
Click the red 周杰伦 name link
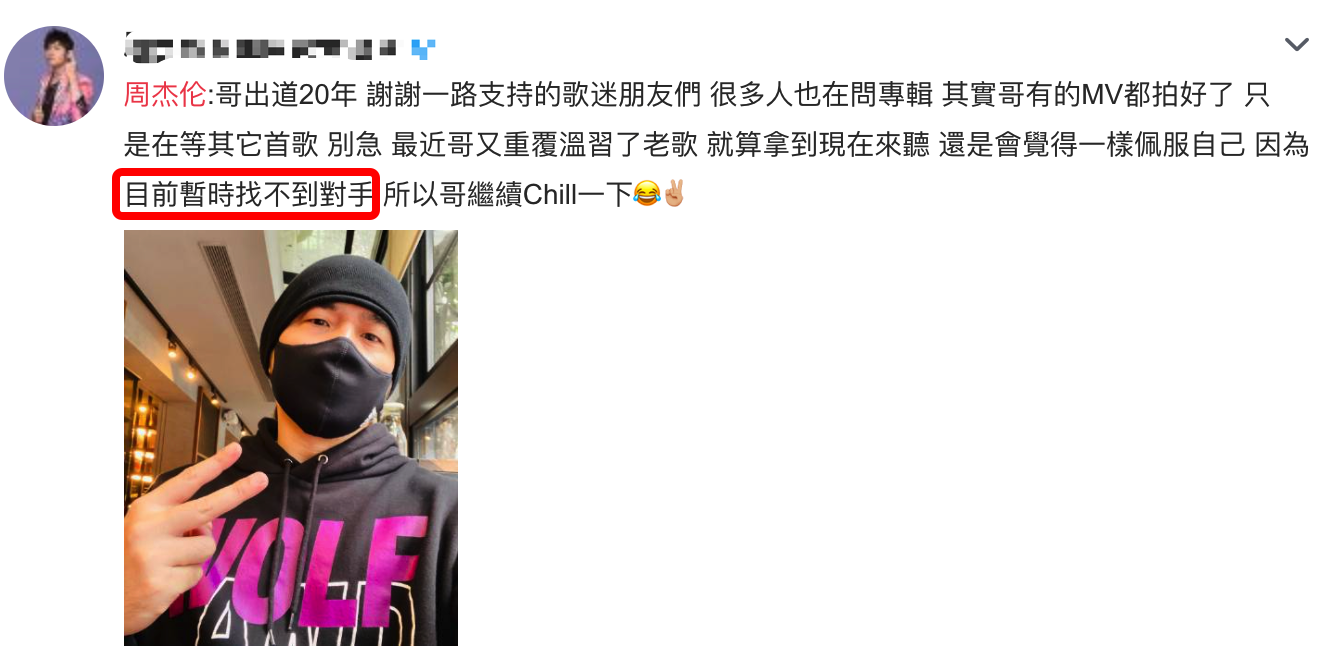coord(165,95)
